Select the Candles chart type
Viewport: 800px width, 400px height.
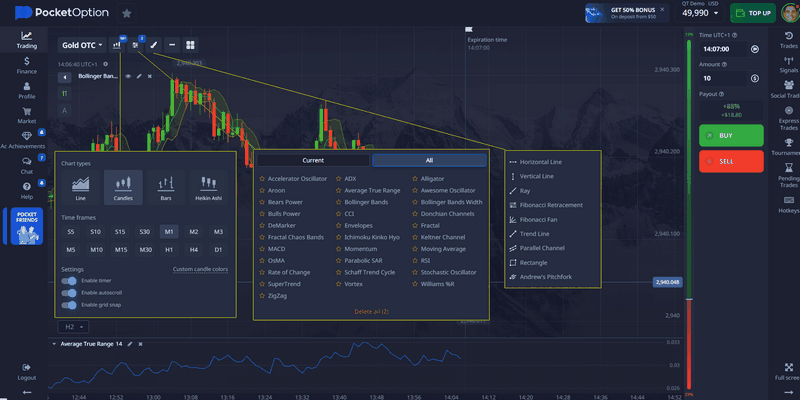(124, 187)
